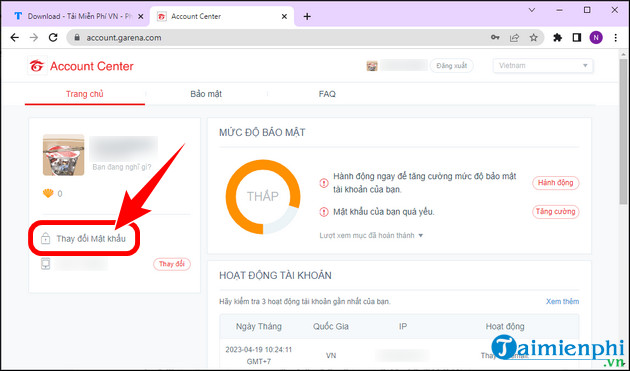The image size is (630, 371).
Task: Bookmark this page with the star icon
Action: [x=533, y=38]
